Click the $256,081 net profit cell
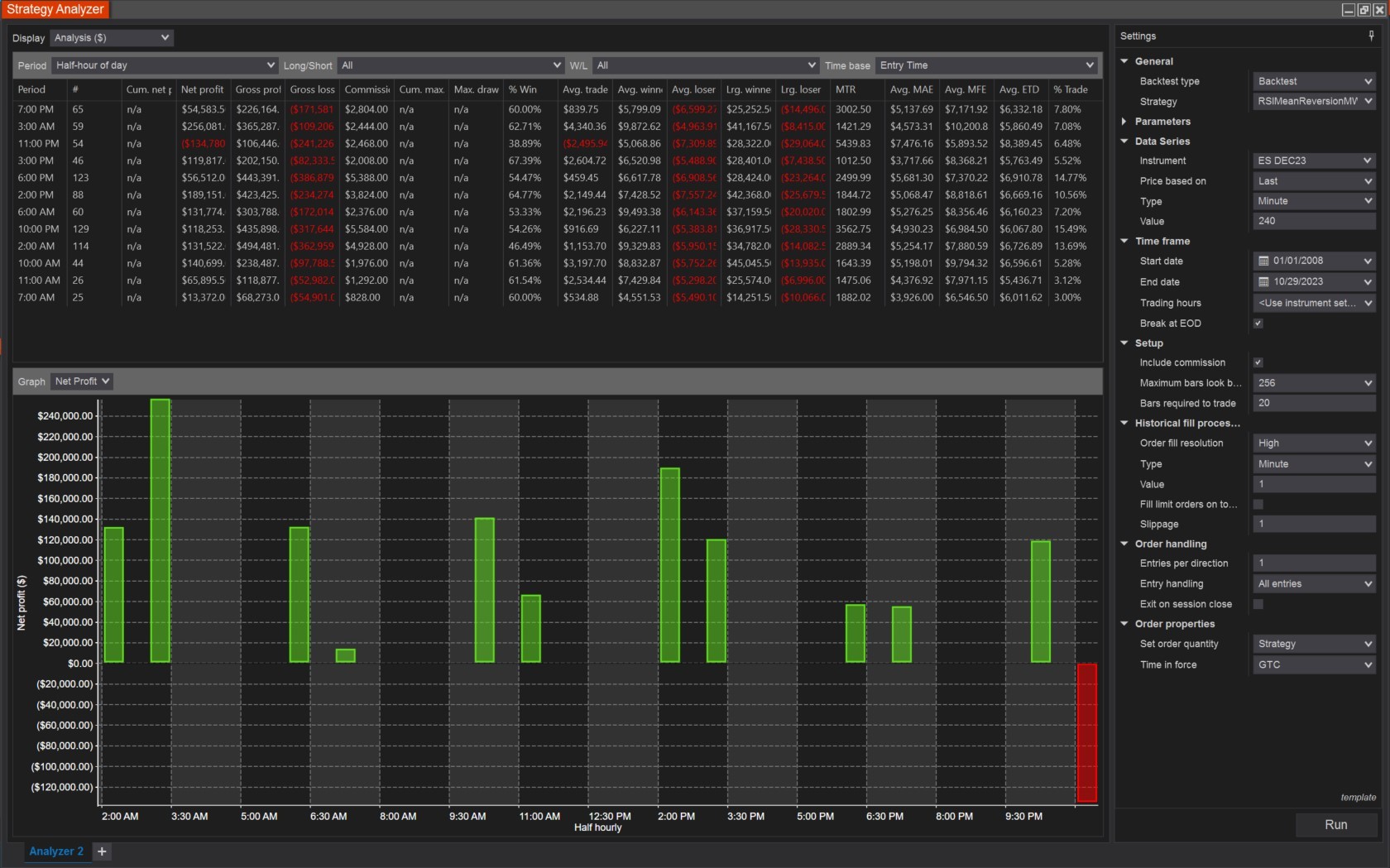The height and width of the screenshot is (868, 1390). tap(203, 127)
